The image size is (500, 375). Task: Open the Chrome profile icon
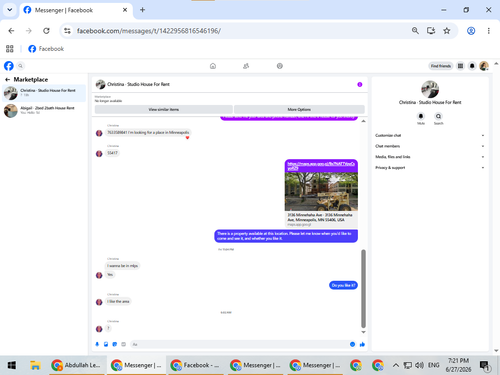tap(471, 31)
